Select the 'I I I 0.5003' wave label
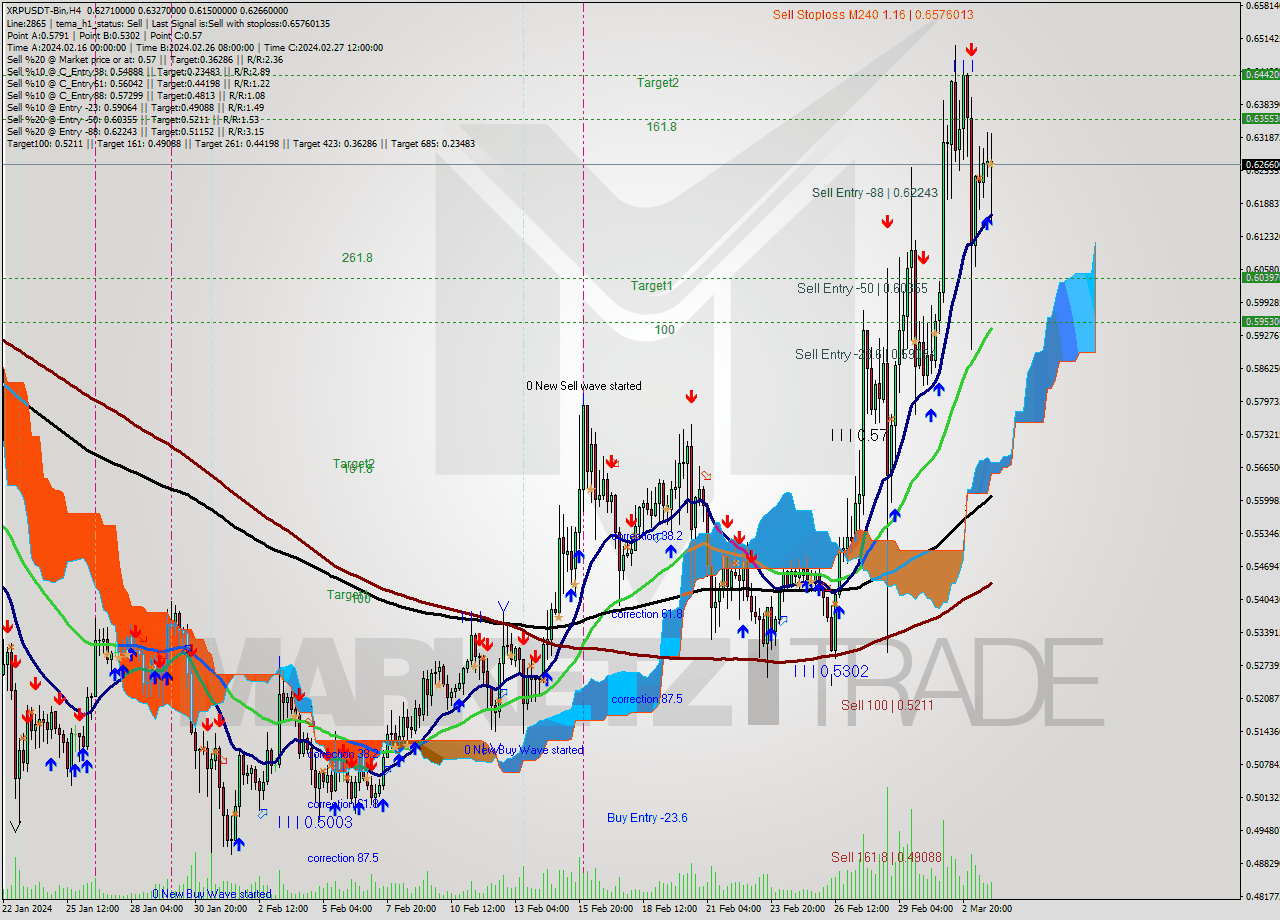Screen dimensions: 1280x920 [315, 821]
